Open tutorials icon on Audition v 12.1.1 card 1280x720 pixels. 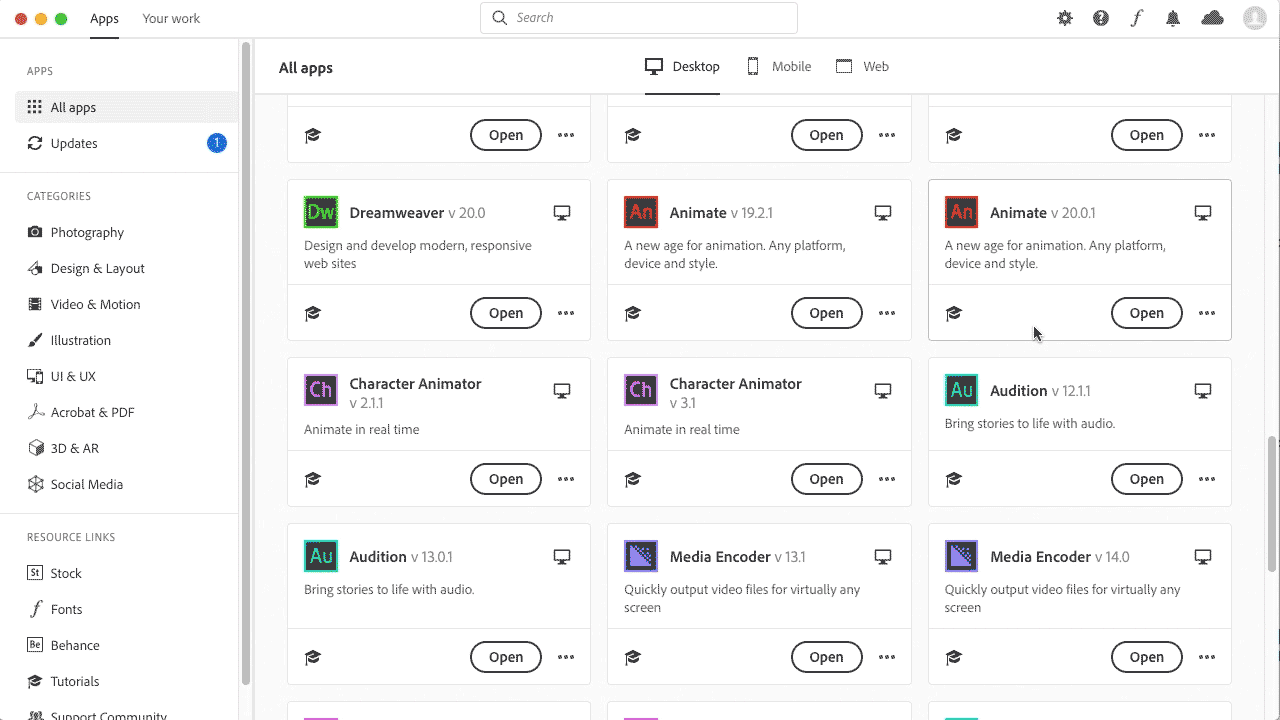pos(954,479)
